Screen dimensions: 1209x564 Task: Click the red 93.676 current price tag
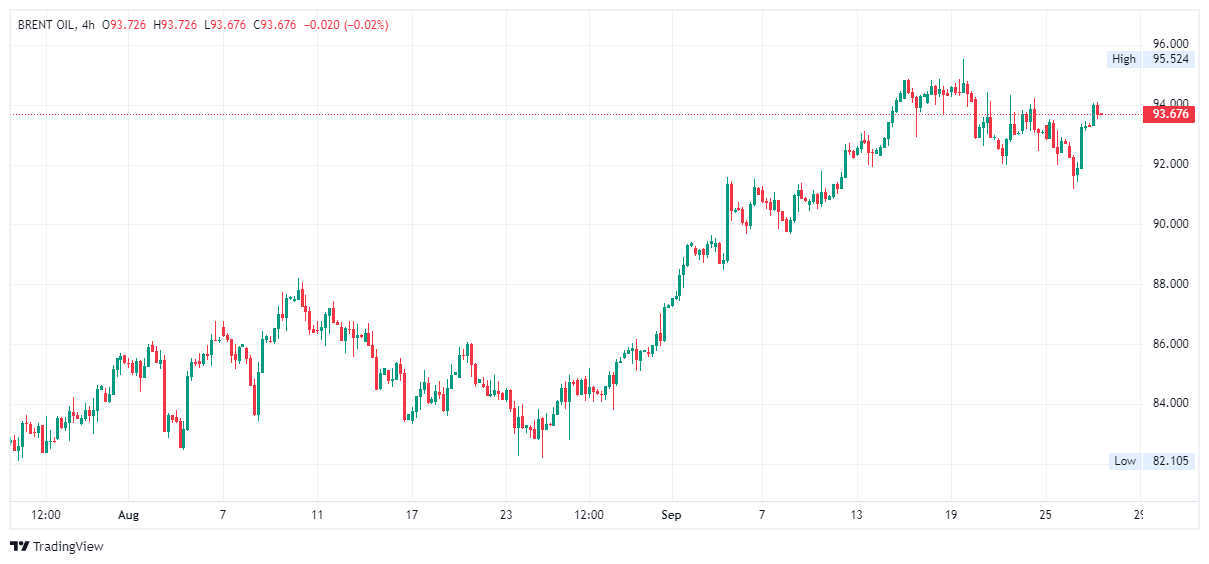(1170, 114)
